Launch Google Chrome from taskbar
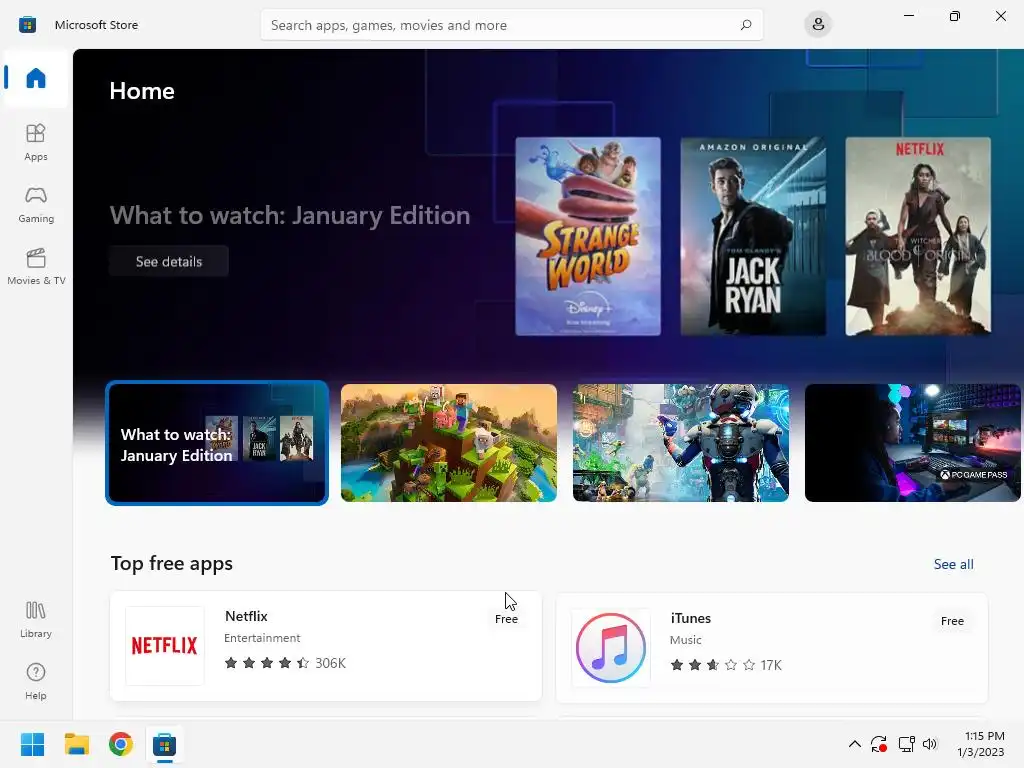Screen dimensions: 1024x768 (x=121, y=744)
